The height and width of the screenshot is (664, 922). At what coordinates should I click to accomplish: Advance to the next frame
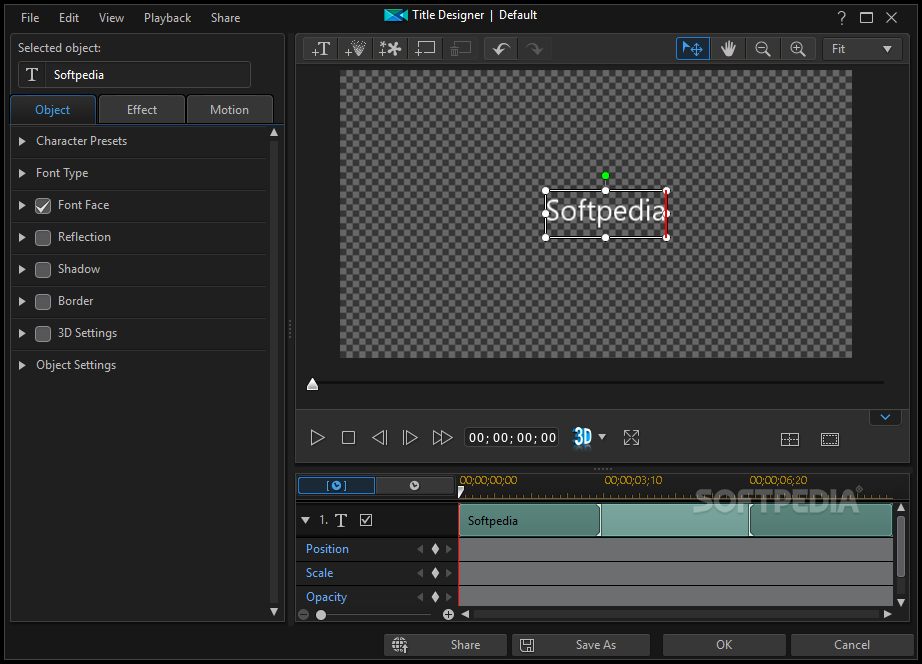[x=410, y=438]
